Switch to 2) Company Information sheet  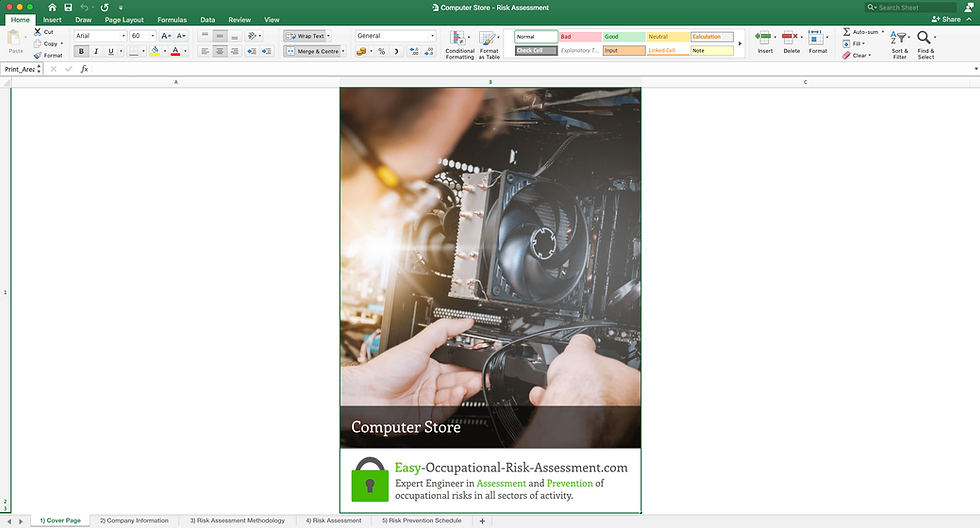134,521
